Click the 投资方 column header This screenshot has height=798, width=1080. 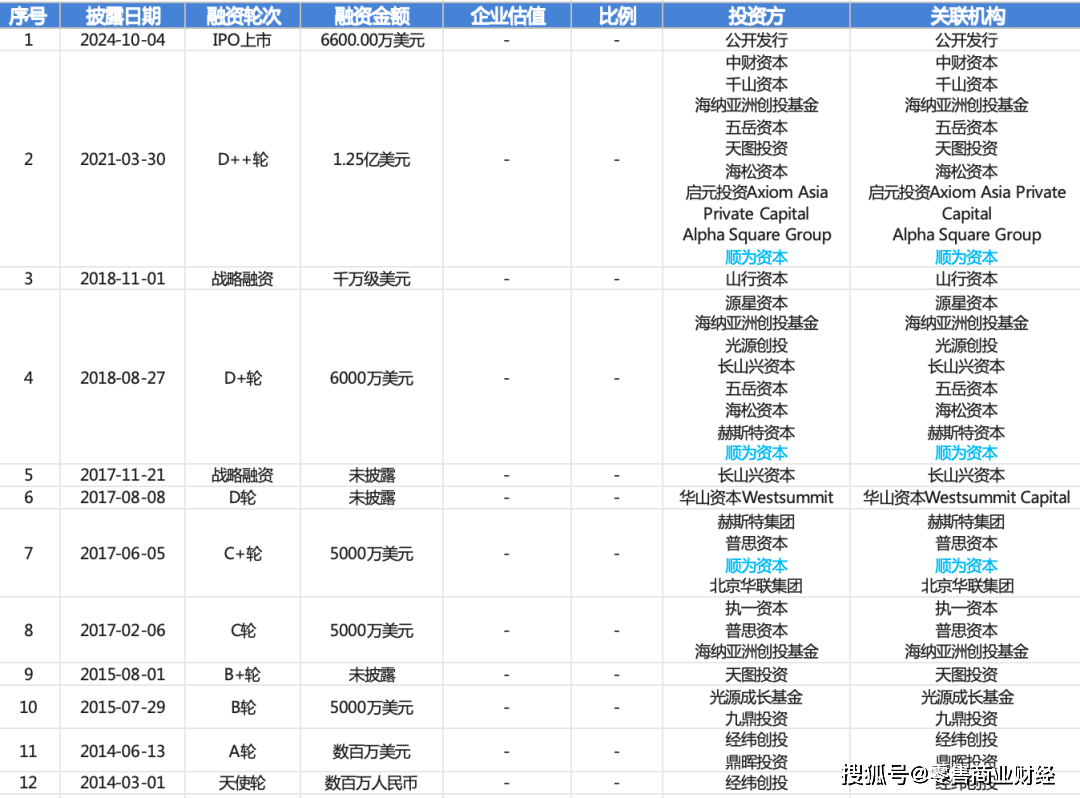(756, 15)
